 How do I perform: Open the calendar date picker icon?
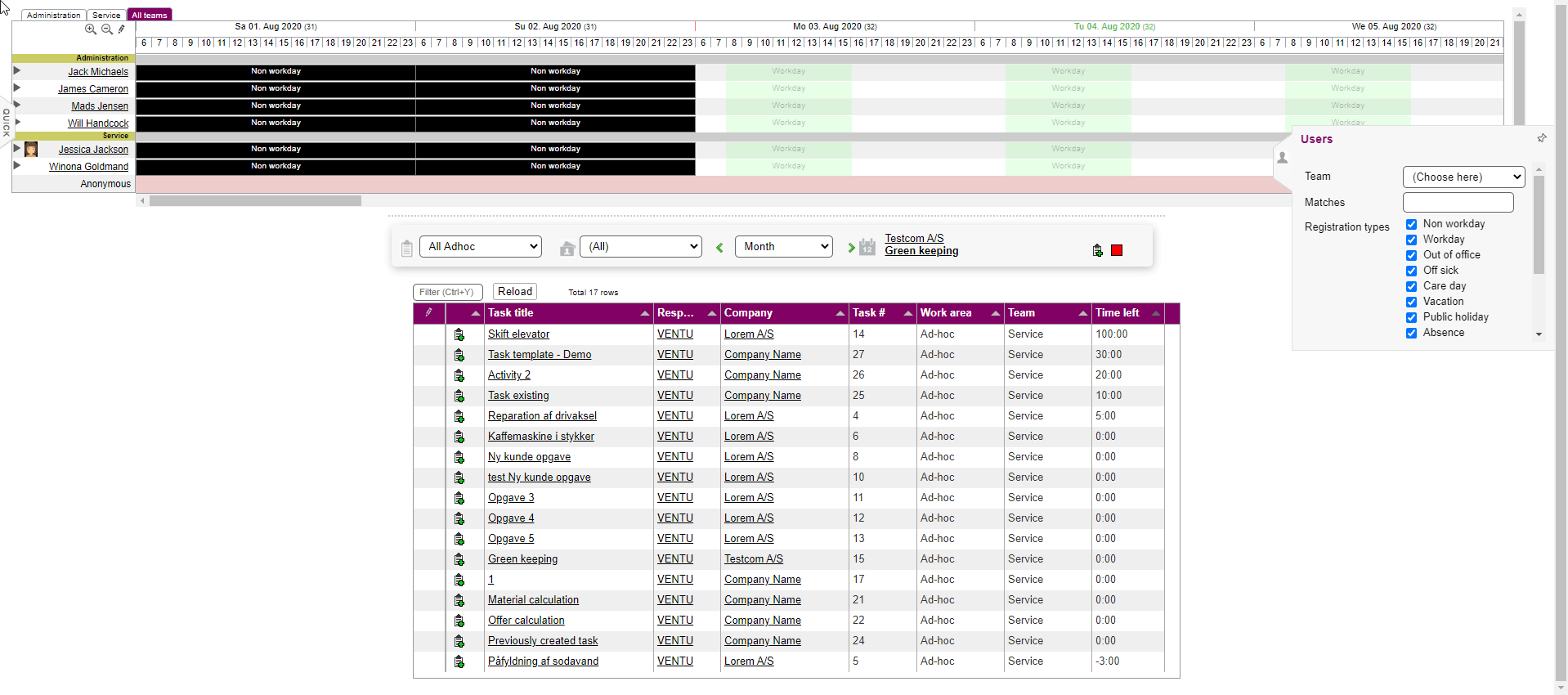[867, 247]
